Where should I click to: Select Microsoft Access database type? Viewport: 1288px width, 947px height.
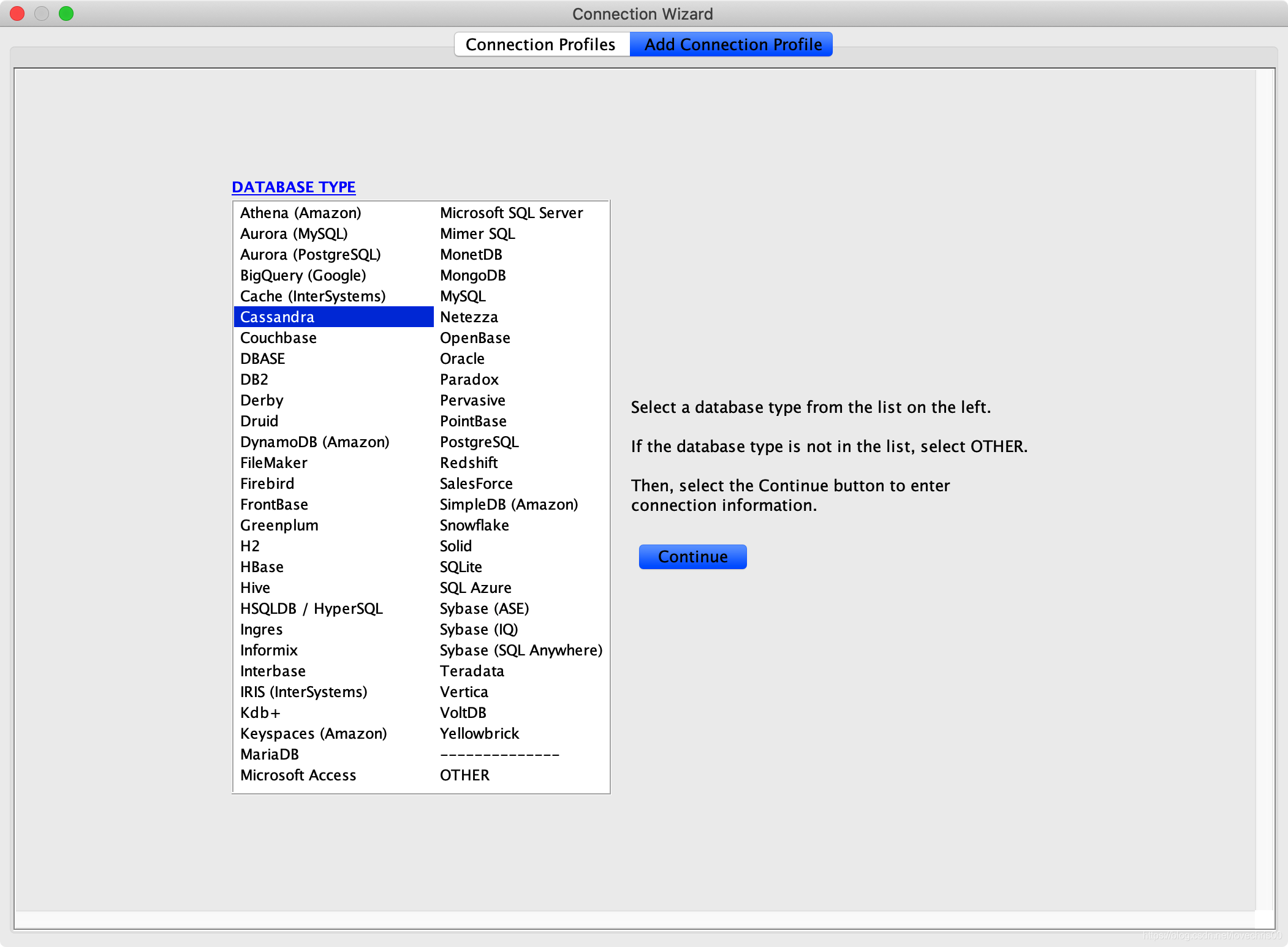click(x=298, y=775)
